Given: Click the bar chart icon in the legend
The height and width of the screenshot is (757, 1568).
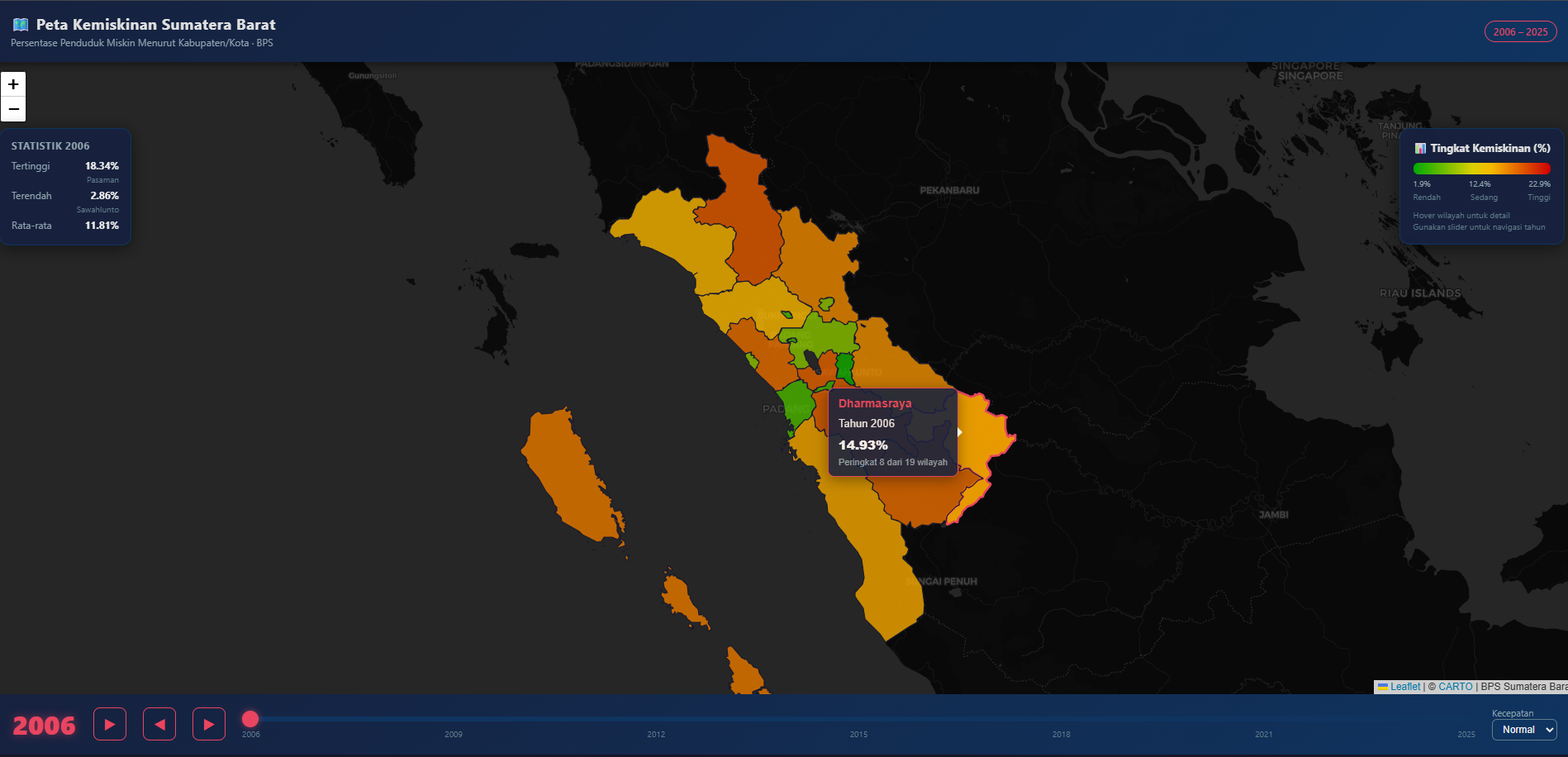Looking at the screenshot, I should (1420, 149).
